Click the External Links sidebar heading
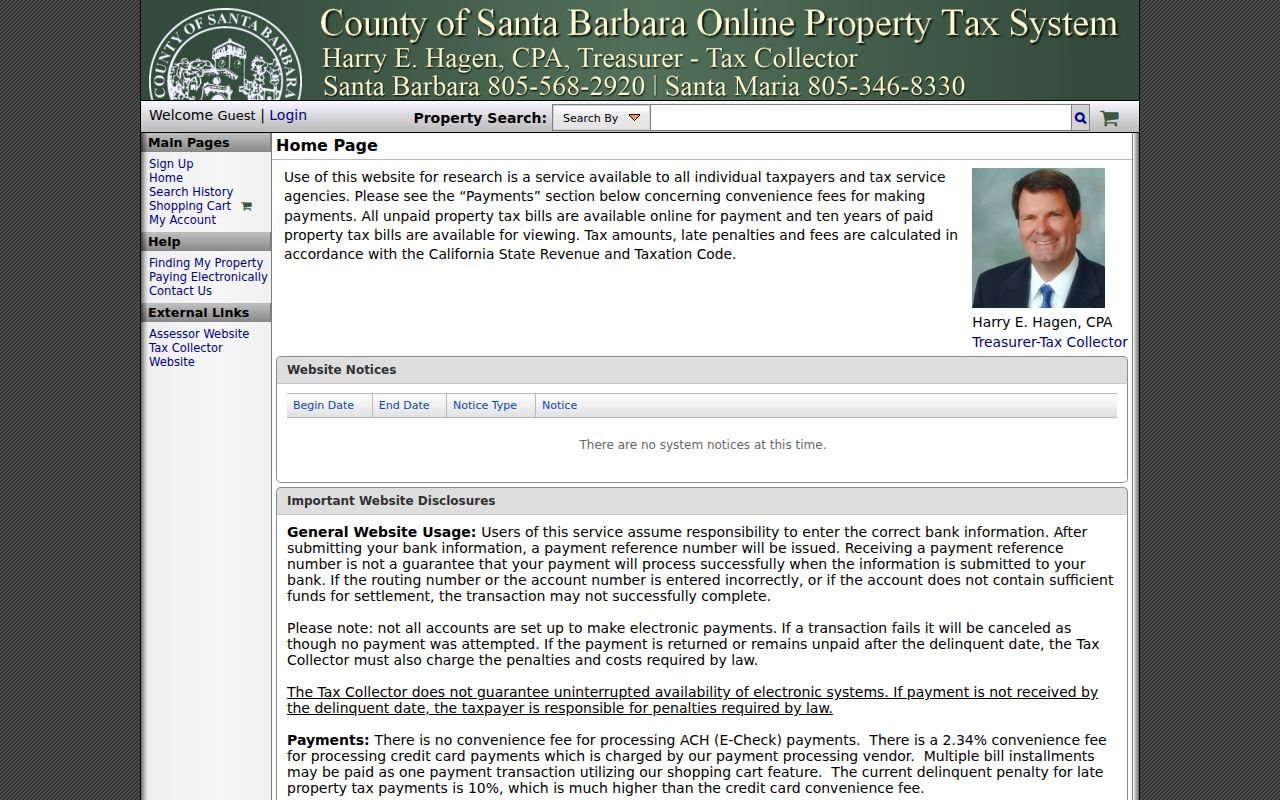This screenshot has height=800, width=1280. (206, 313)
